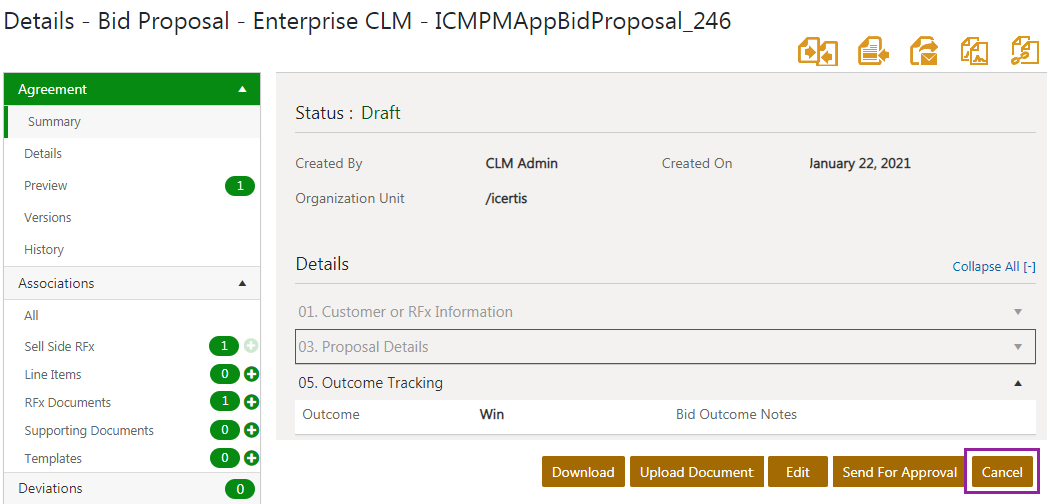The image size is (1047, 504).
Task: Click the Collapse All link
Action: pyautogui.click(x=993, y=267)
